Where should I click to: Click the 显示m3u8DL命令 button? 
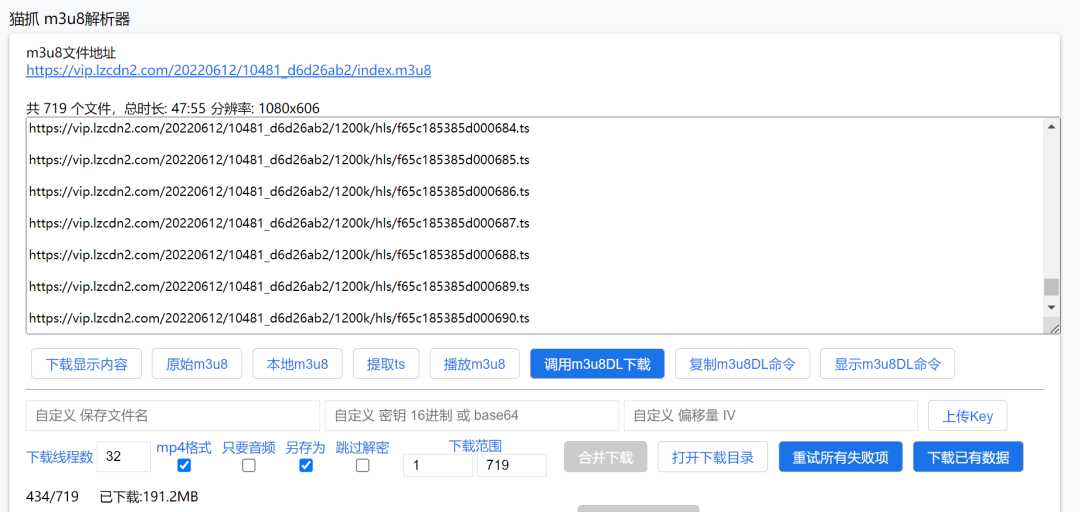(x=887, y=364)
